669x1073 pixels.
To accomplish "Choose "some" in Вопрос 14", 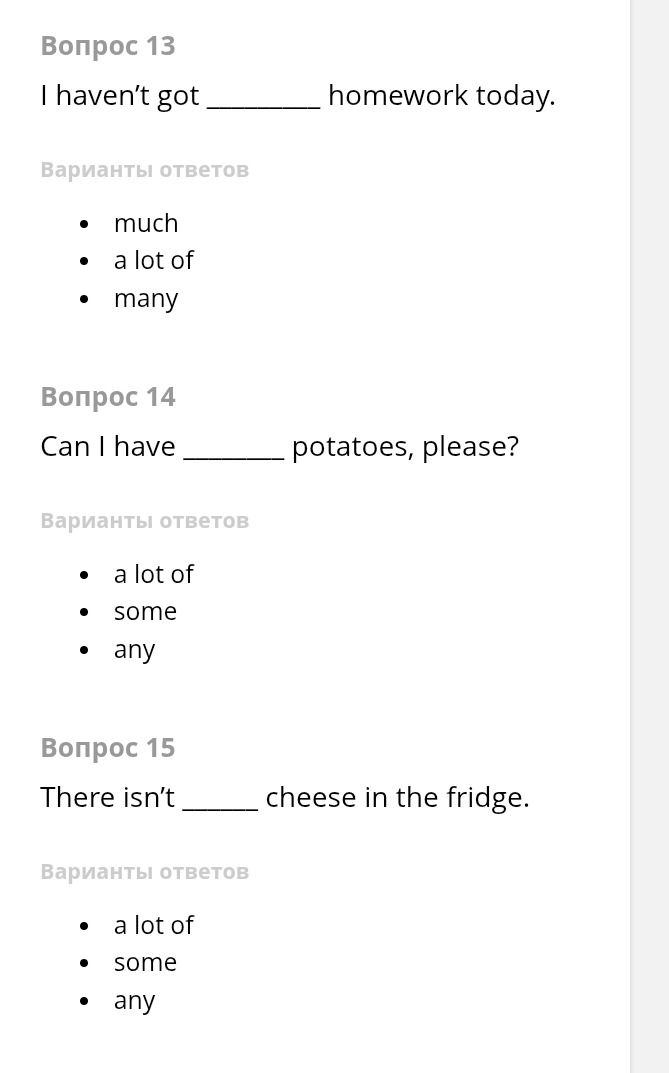I will coord(145,612).
